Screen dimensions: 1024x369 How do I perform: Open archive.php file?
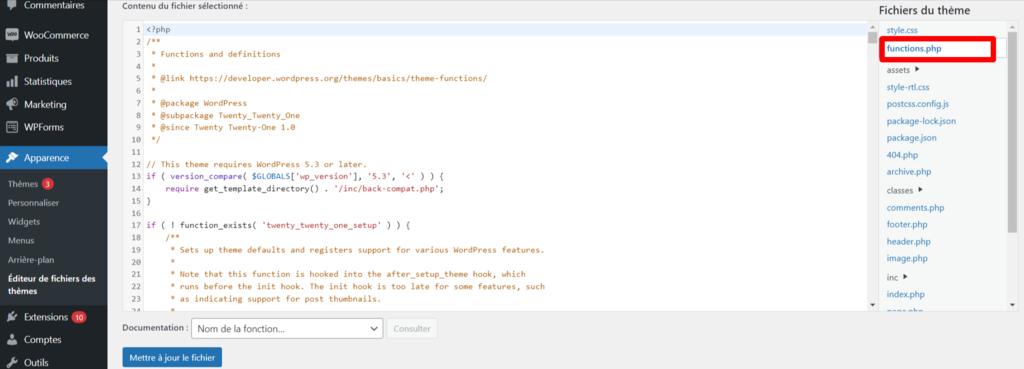pyautogui.click(x=908, y=172)
